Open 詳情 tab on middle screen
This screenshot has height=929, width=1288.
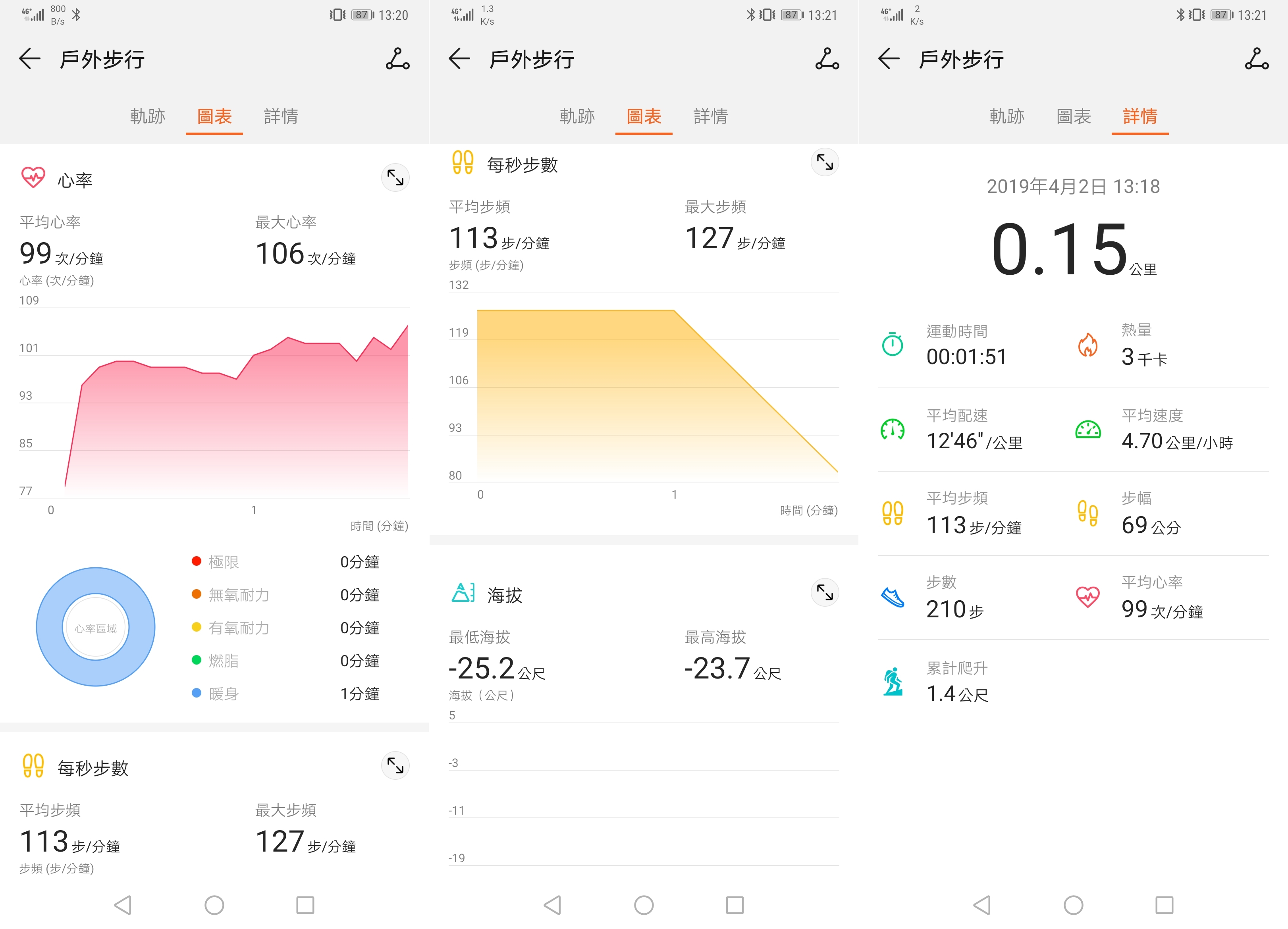710,116
